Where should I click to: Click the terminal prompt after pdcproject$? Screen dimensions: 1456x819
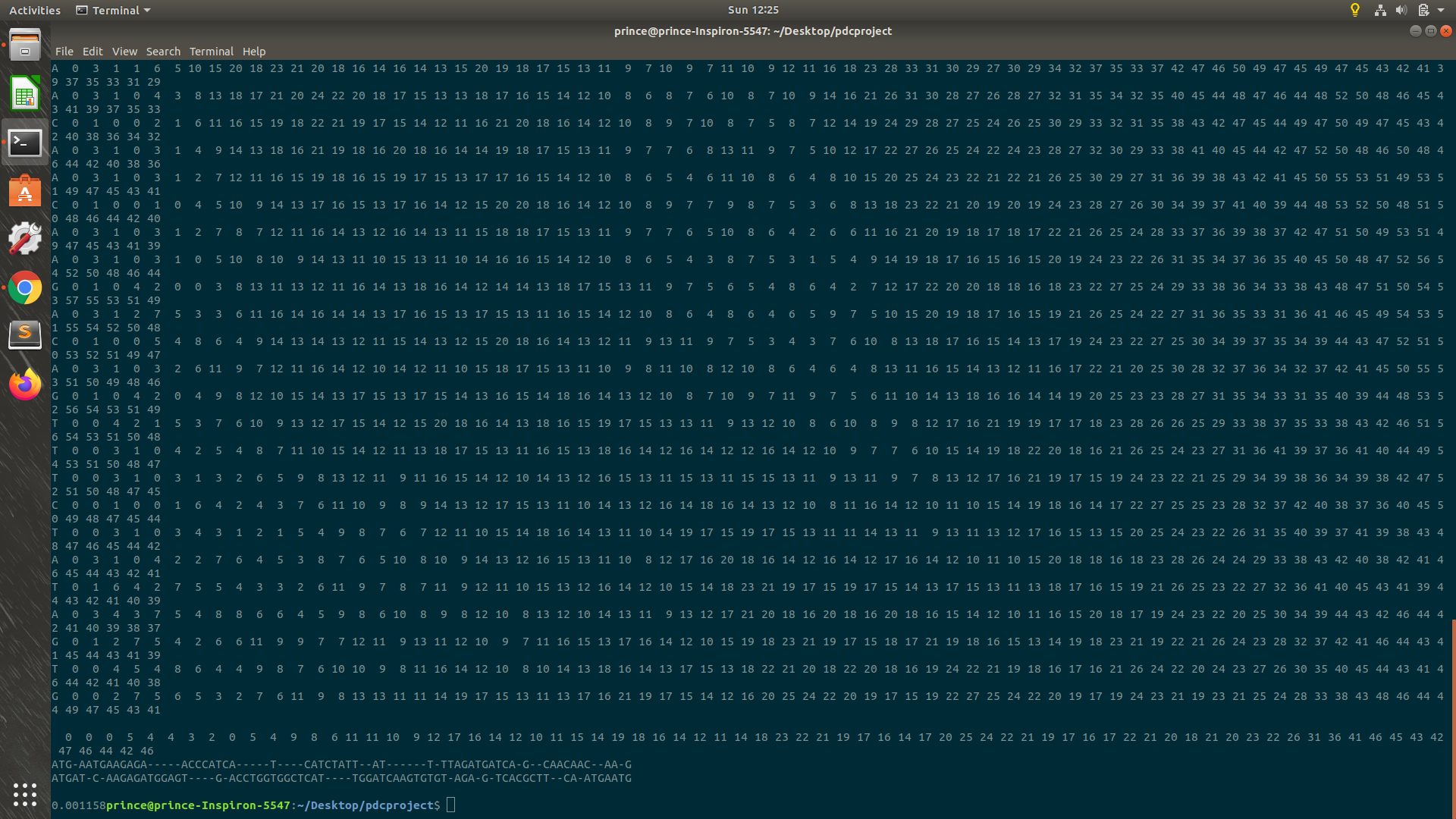[x=450, y=805]
